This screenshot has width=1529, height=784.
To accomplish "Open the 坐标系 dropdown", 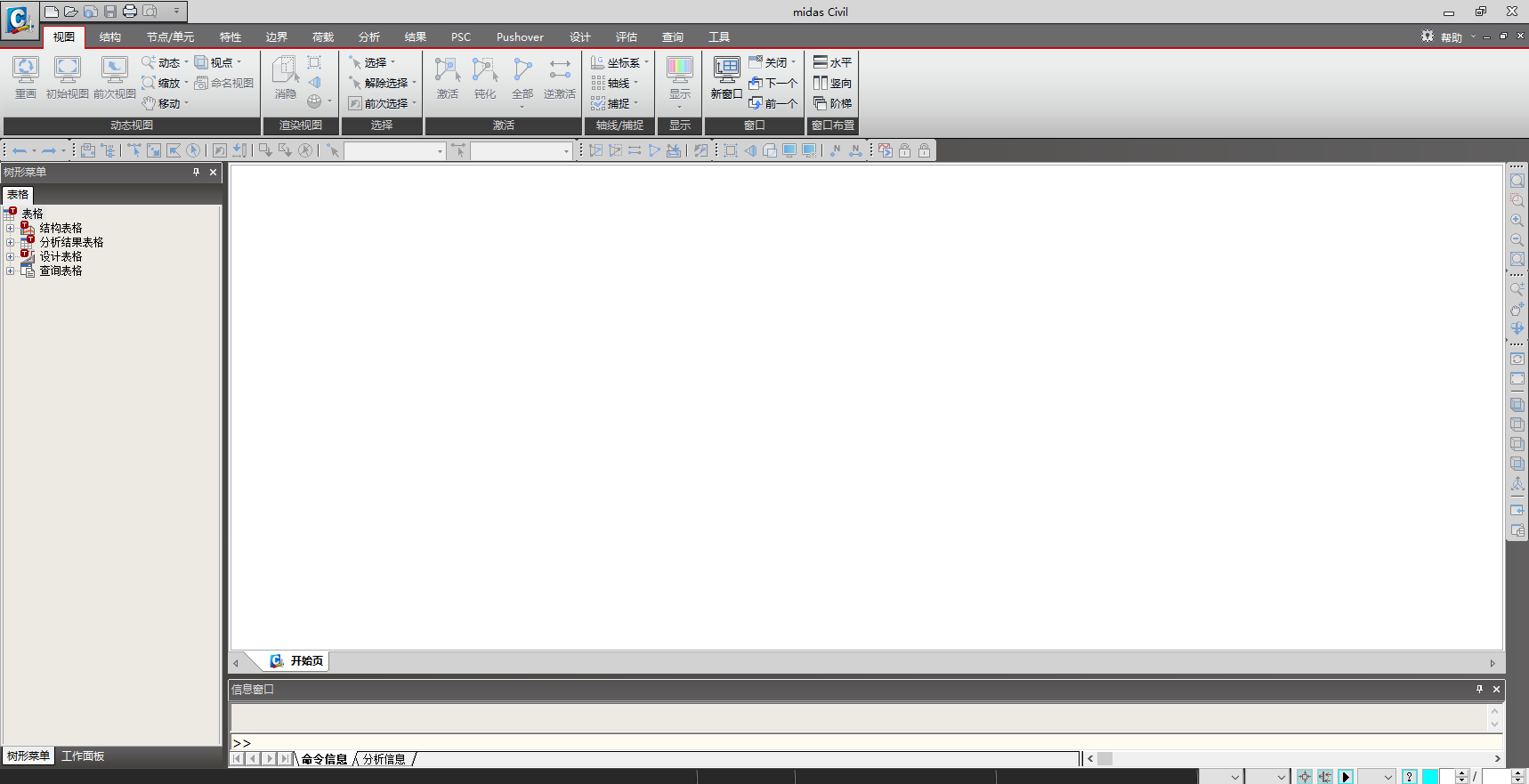I will [622, 62].
